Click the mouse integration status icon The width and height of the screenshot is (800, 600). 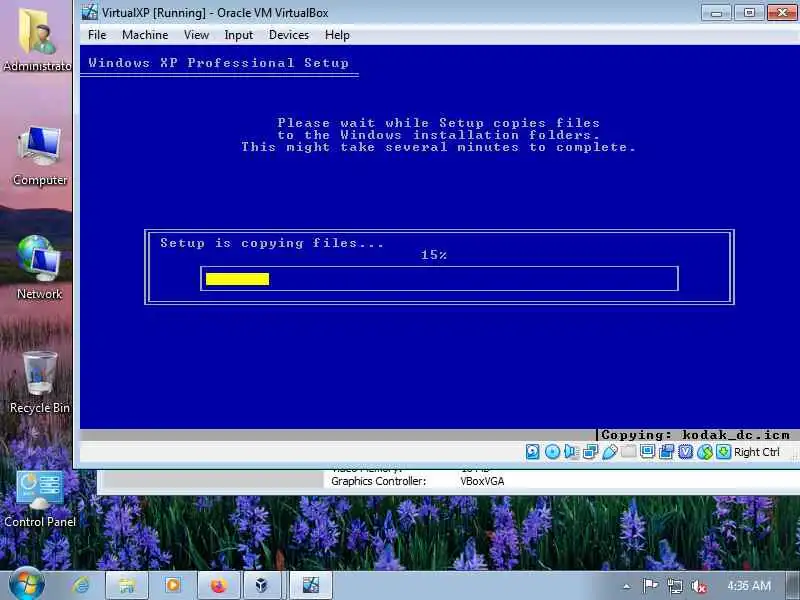click(705, 452)
